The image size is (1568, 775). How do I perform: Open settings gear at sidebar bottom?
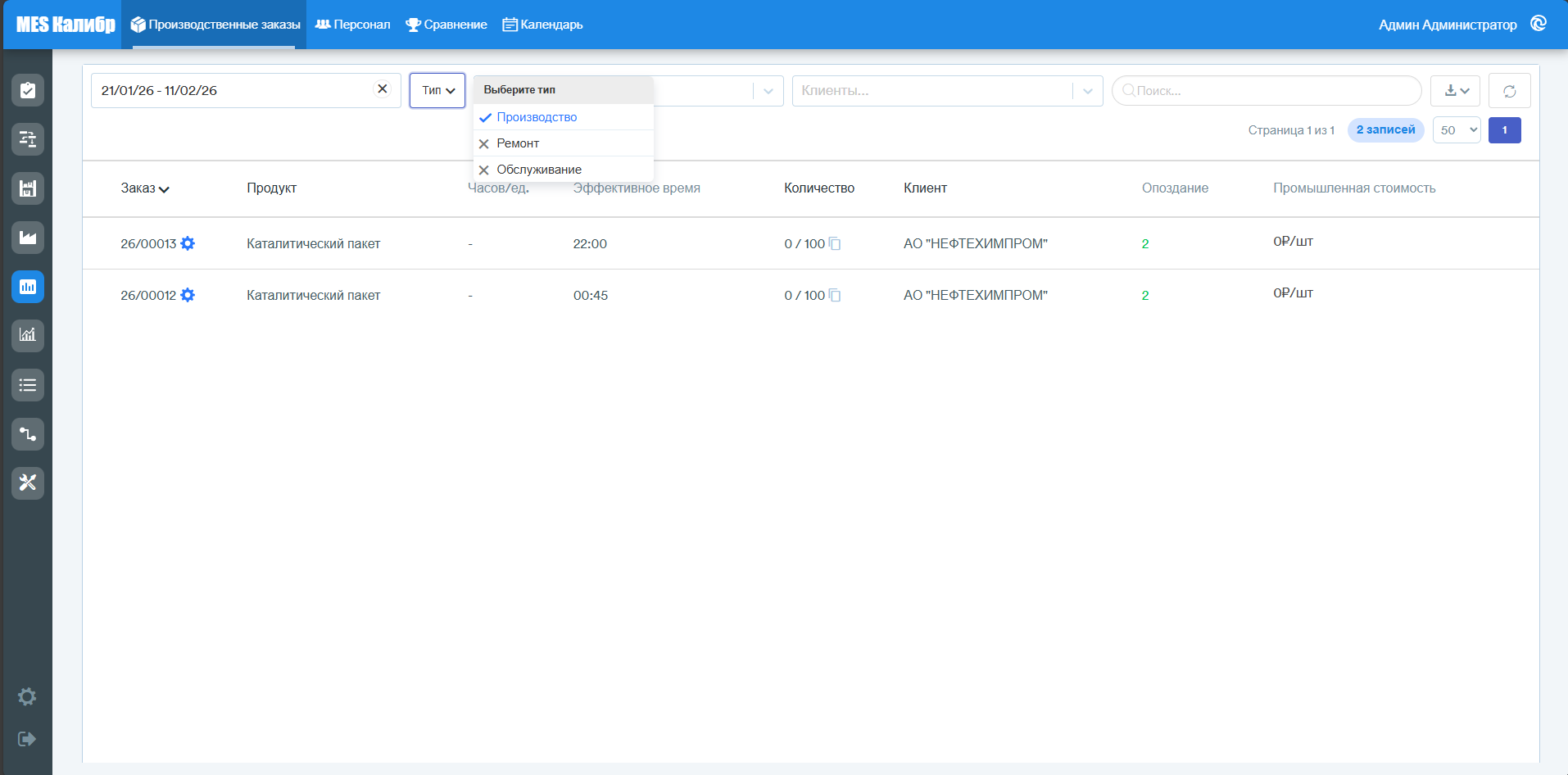(x=27, y=696)
